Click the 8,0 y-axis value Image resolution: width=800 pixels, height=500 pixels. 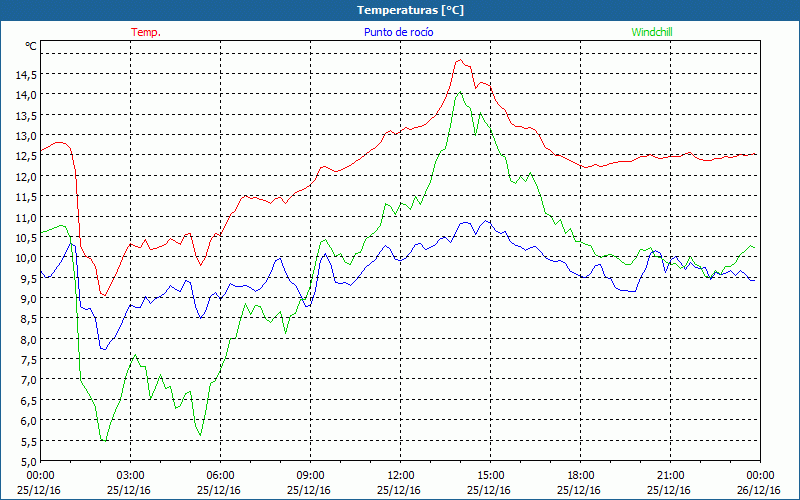tap(29, 339)
